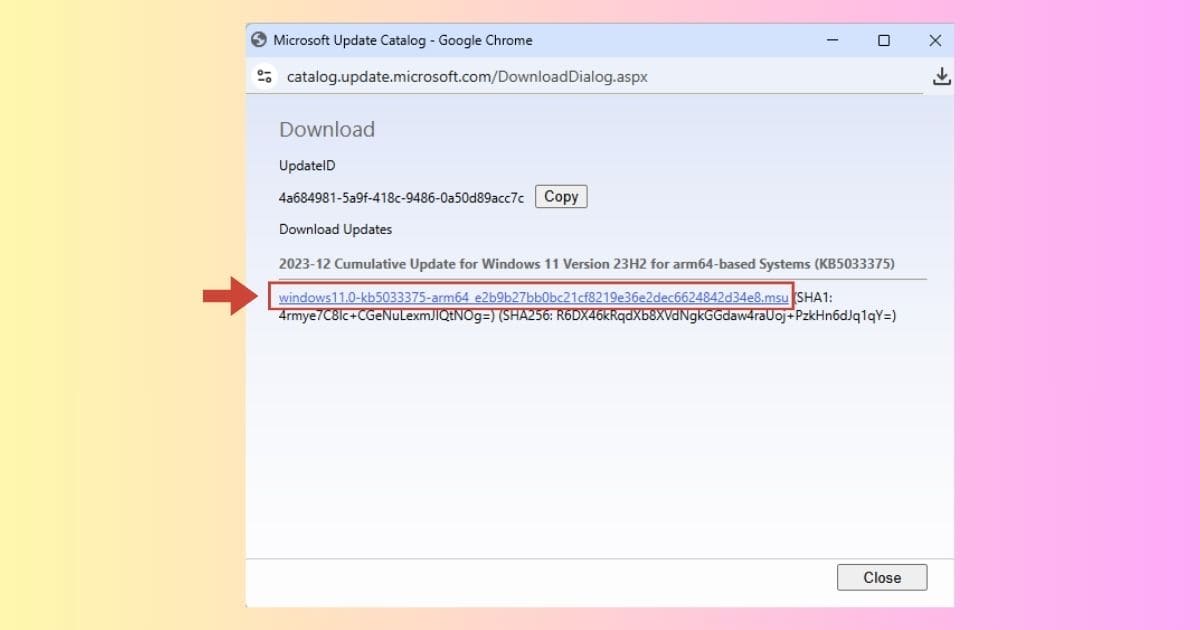
Task: Maximize the Microsoft Update Catalog window
Action: pyautogui.click(x=884, y=40)
